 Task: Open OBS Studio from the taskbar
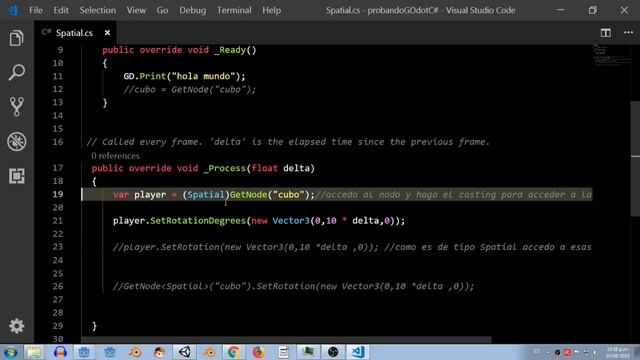point(333,352)
